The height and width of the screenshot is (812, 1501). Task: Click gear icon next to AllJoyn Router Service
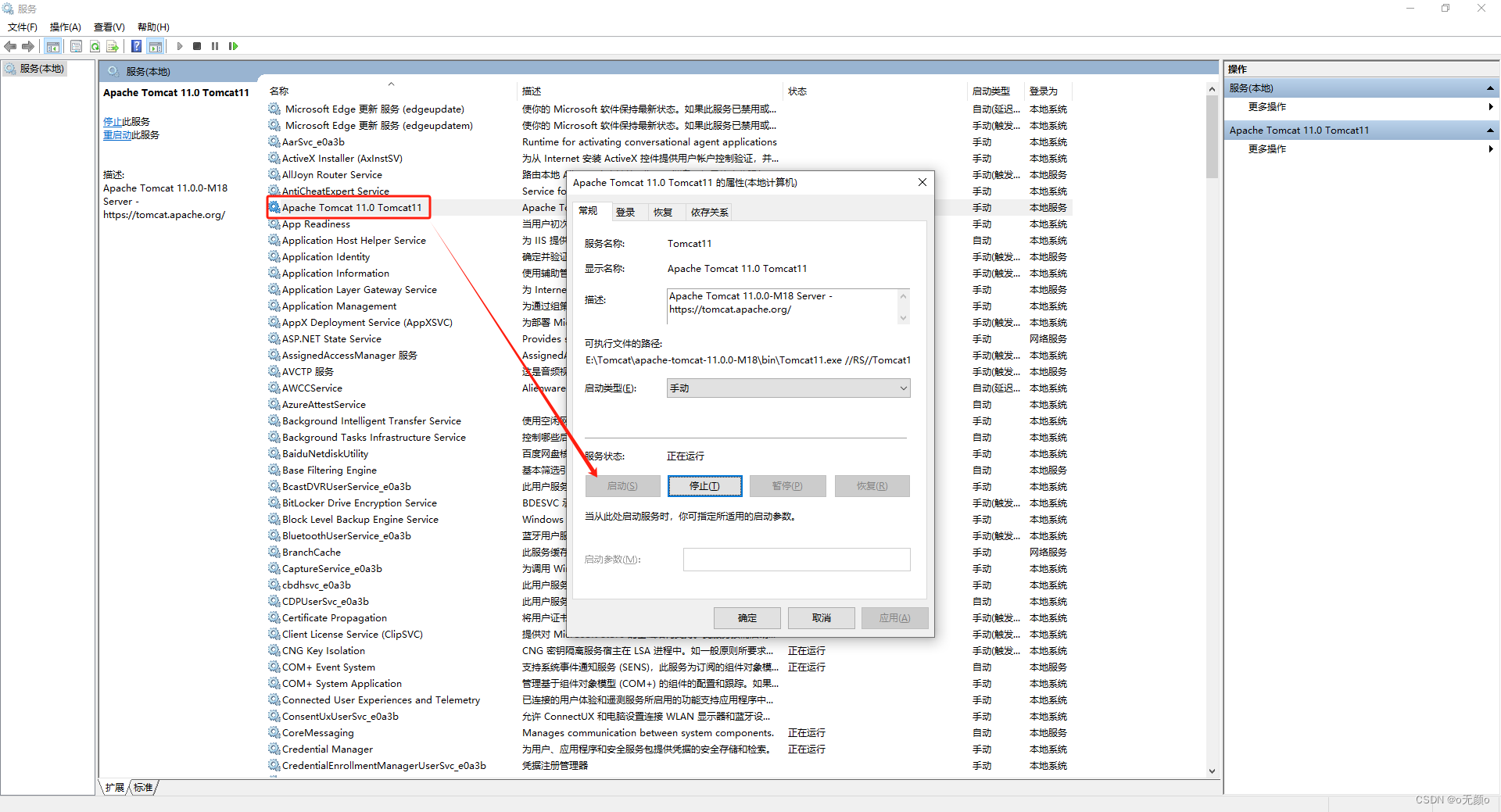[274, 174]
